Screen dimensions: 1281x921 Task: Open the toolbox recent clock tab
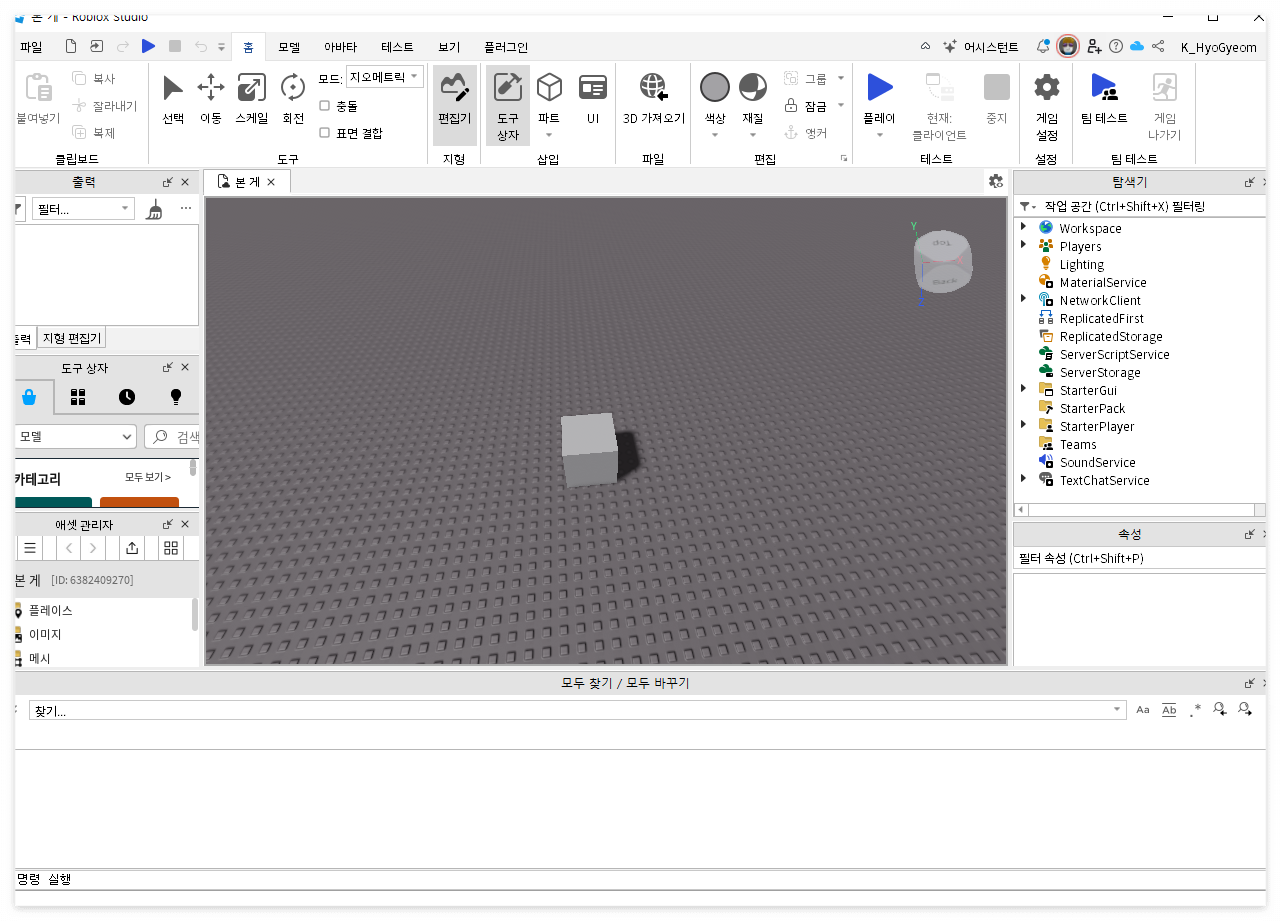[x=127, y=397]
